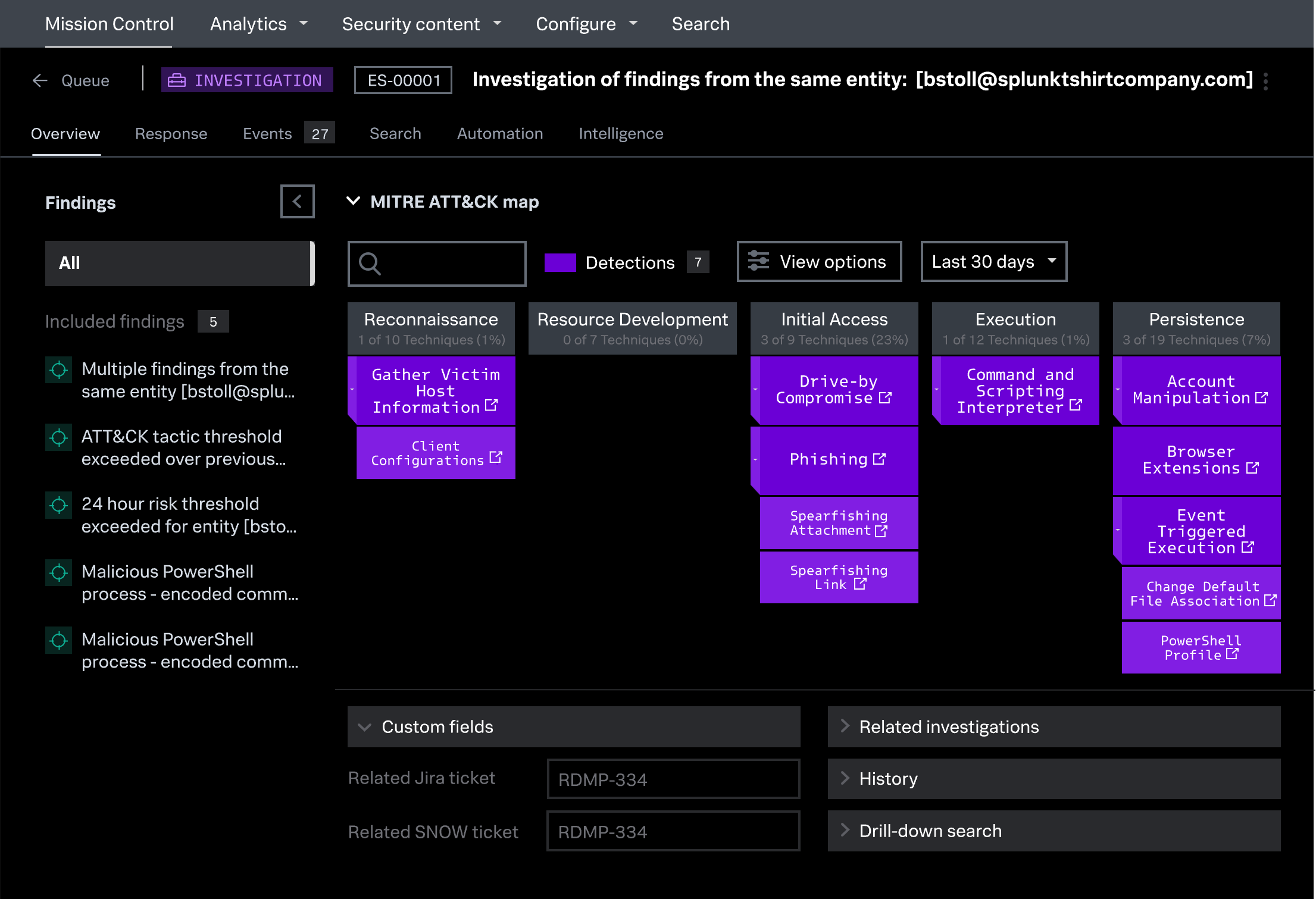This screenshot has width=1316, height=899.
Task: Click the Related Jira ticket input field
Action: (x=673, y=779)
